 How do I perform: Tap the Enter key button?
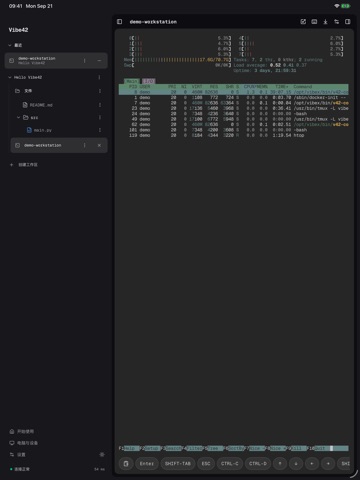(147, 464)
